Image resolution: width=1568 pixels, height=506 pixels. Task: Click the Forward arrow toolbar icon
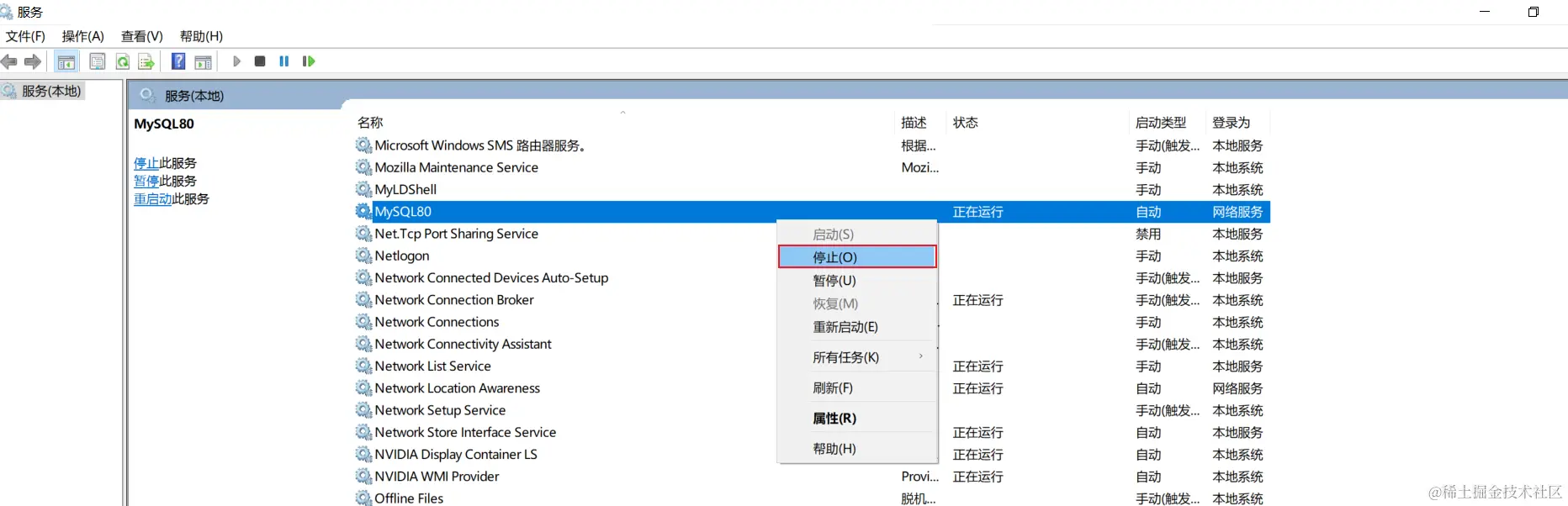pos(33,61)
